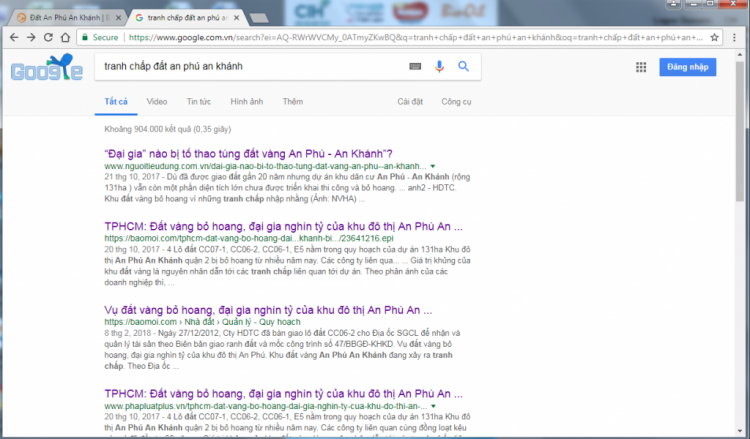The height and width of the screenshot is (439, 750).
Task: Reload the current page
Action: pyautogui.click(x=48, y=37)
